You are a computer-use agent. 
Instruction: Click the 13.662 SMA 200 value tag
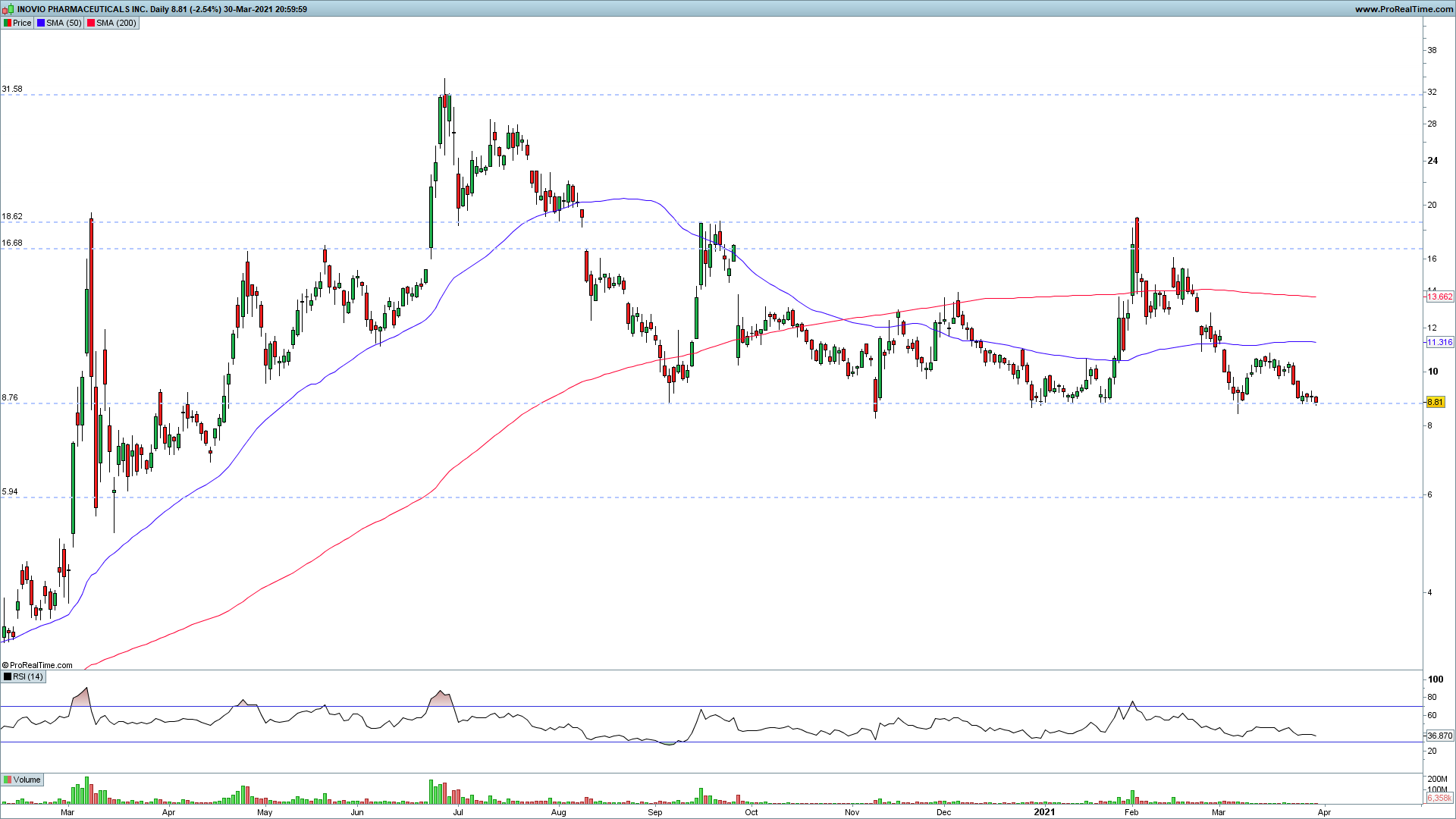1439,297
